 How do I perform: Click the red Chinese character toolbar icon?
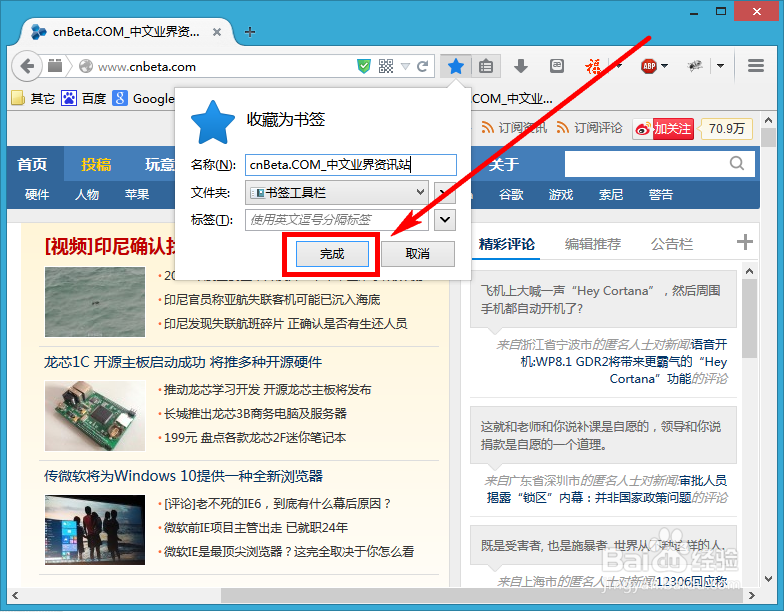pyautogui.click(x=593, y=66)
